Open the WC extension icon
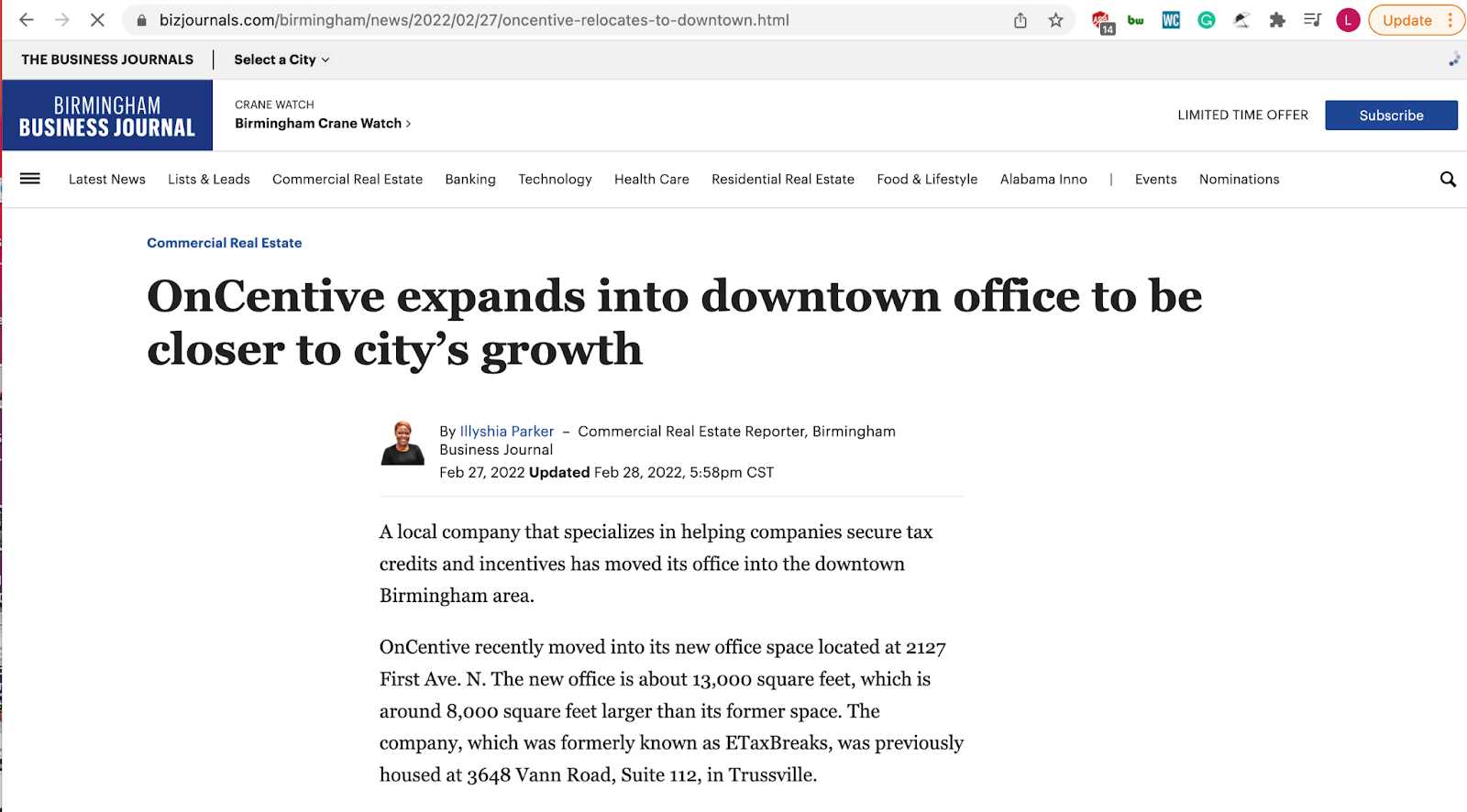The height and width of the screenshot is (812, 1467). pyautogui.click(x=1171, y=20)
